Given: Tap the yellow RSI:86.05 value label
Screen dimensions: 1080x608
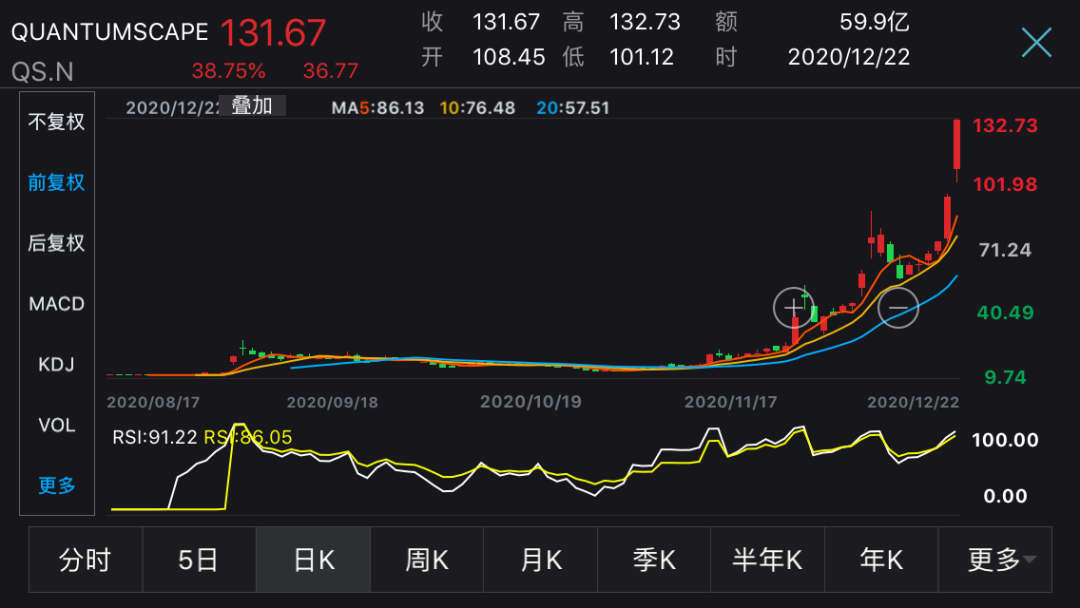Looking at the screenshot, I should 248,437.
